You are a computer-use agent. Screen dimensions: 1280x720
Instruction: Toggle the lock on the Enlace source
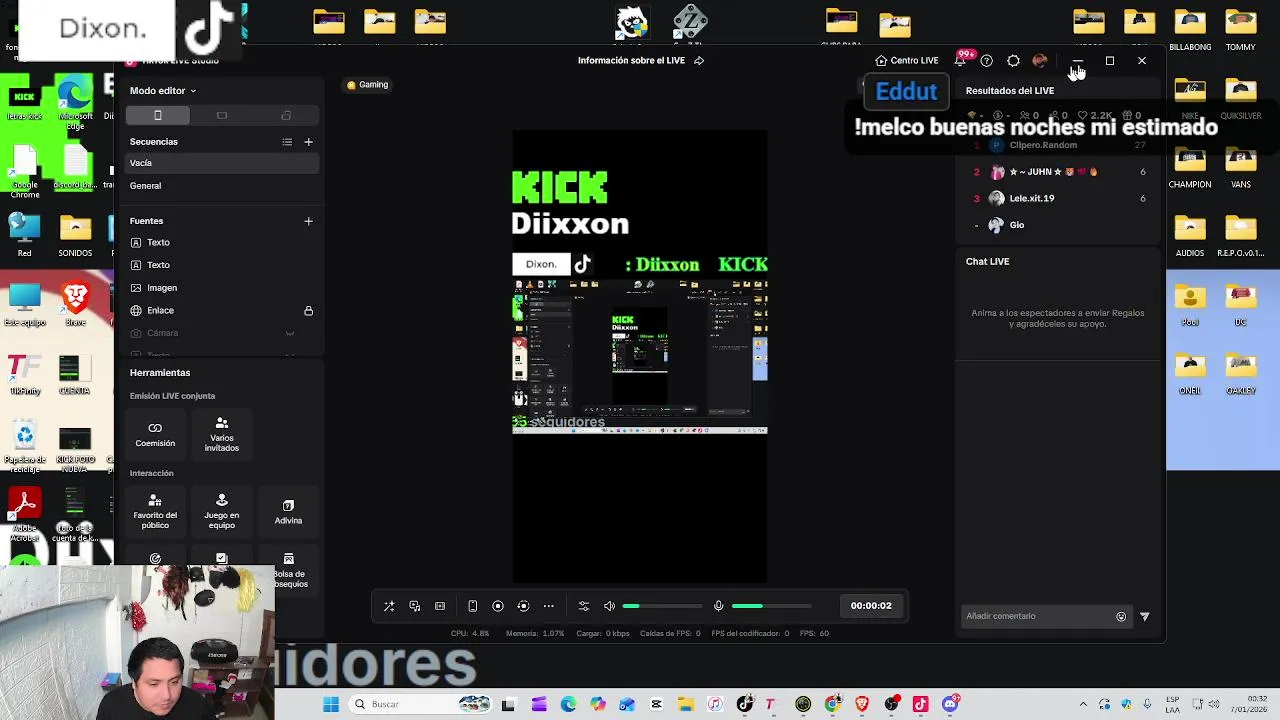(308, 311)
